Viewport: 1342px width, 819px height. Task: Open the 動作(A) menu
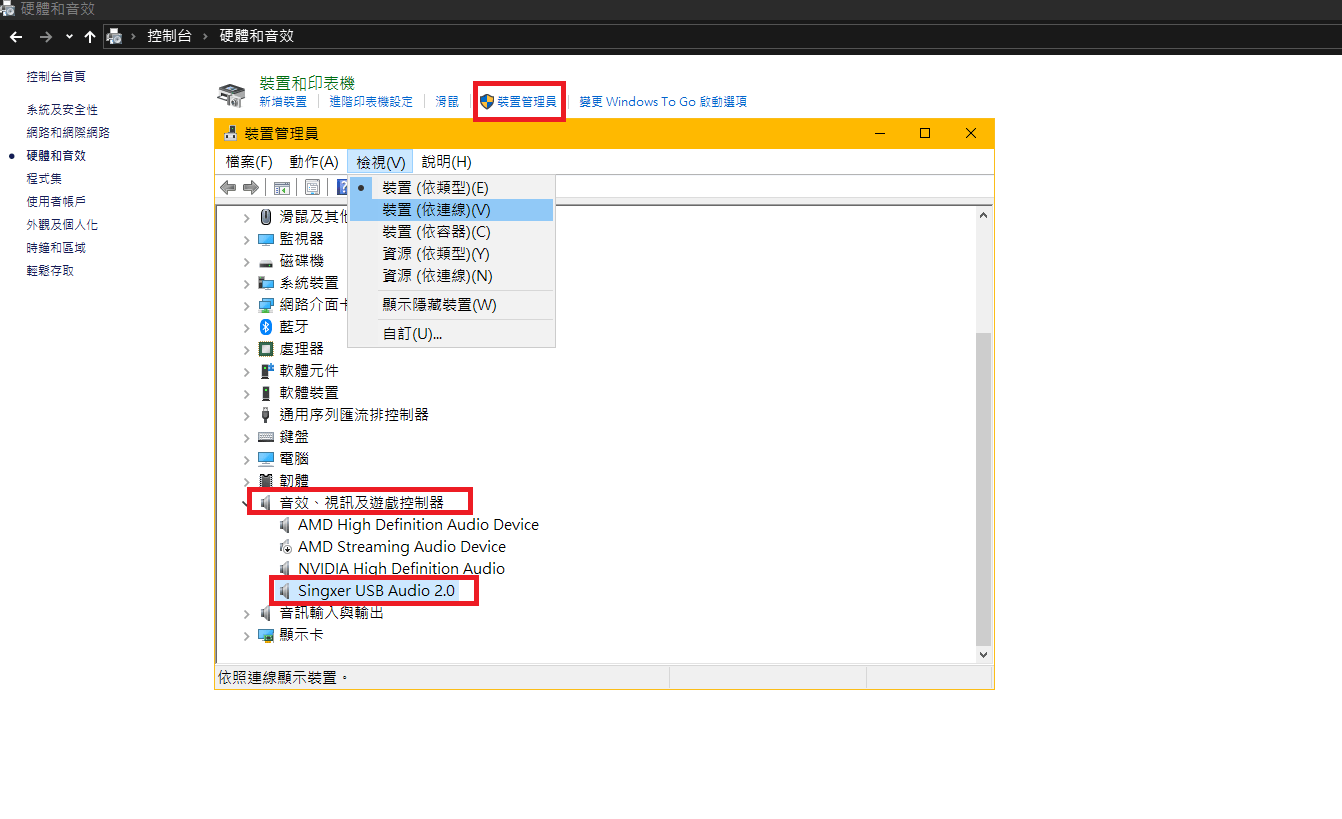tap(314, 162)
